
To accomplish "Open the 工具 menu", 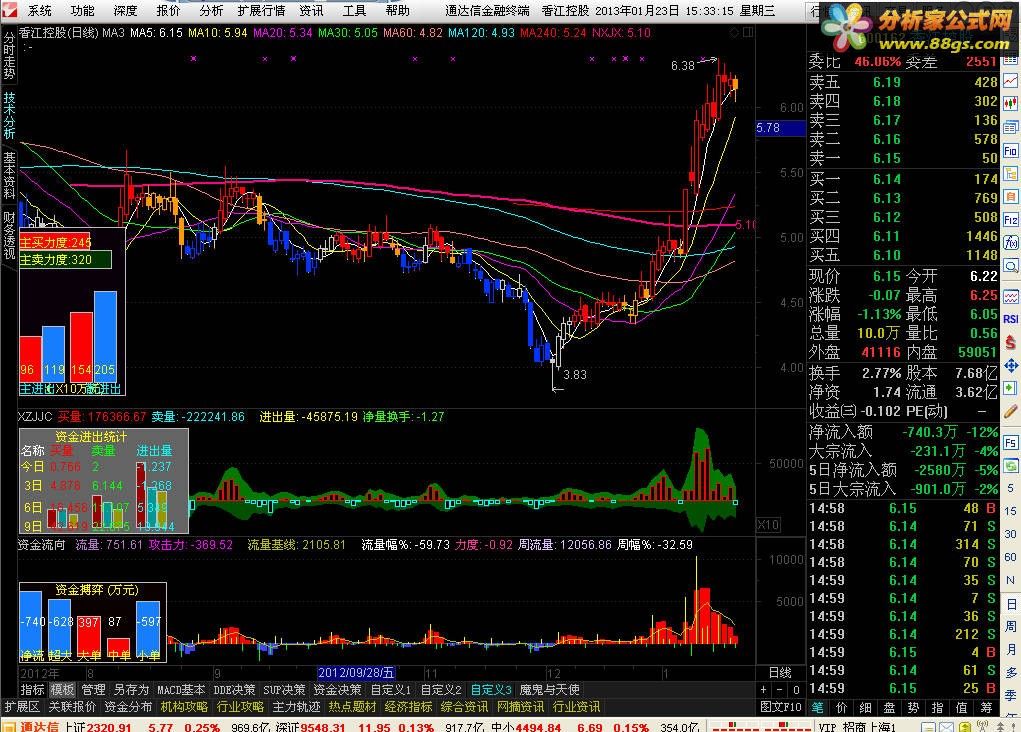I will [354, 10].
